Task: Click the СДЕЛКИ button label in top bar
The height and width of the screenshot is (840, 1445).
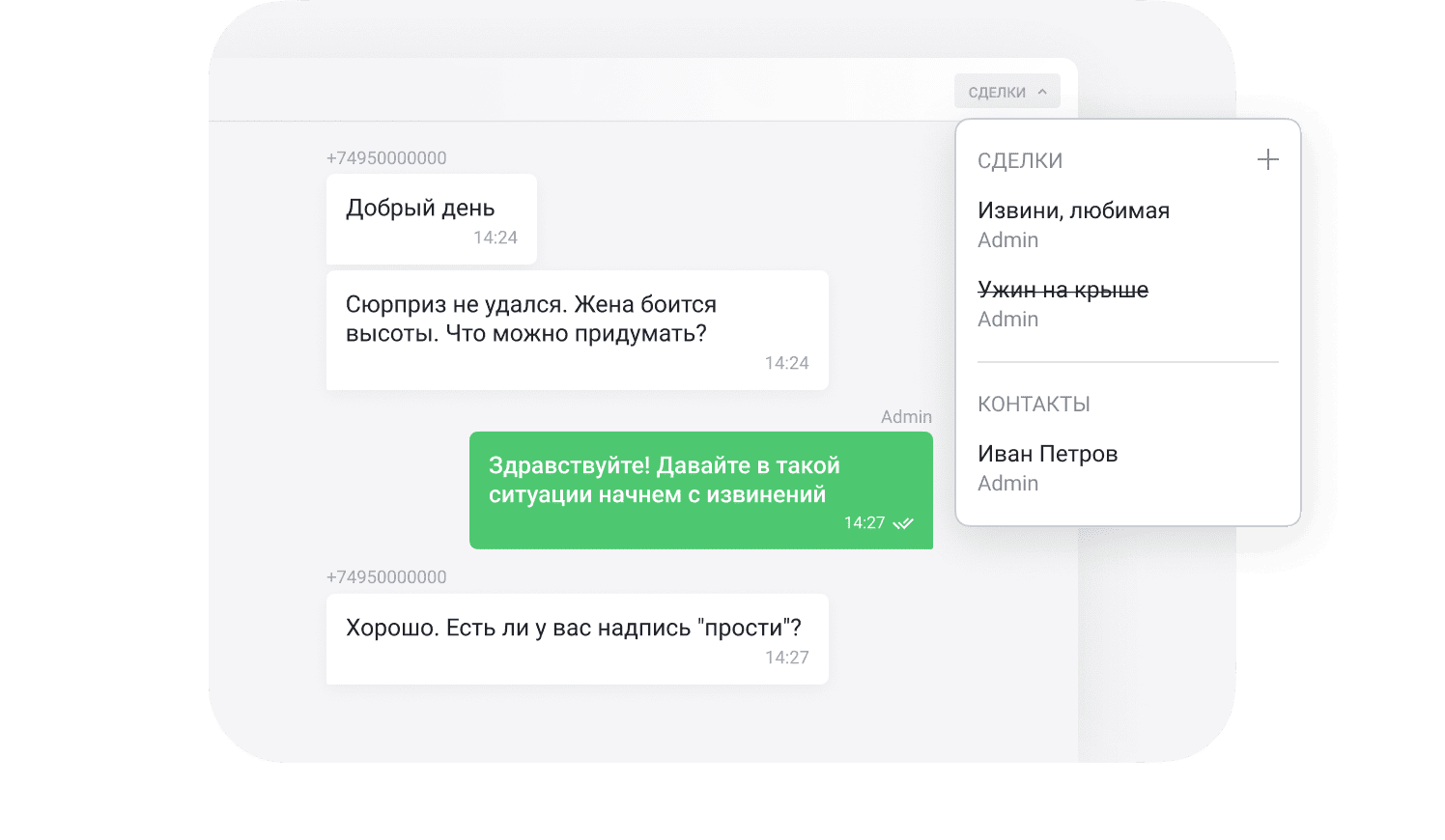Action: click(x=997, y=93)
